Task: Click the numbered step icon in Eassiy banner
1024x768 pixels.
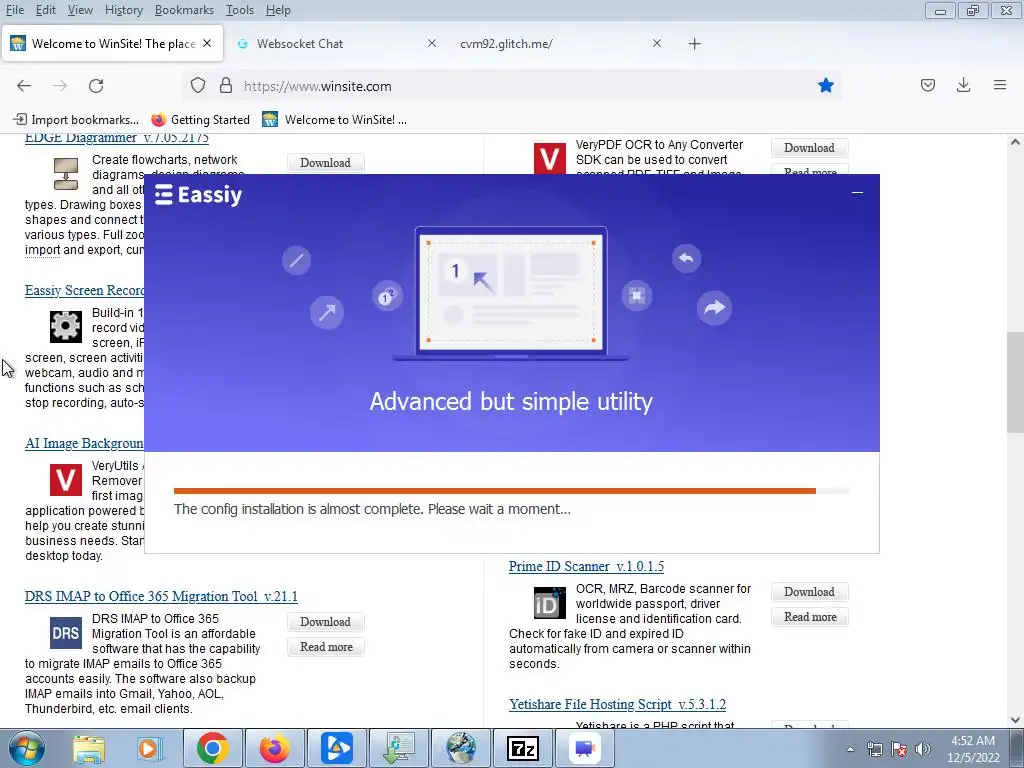Action: tap(387, 296)
